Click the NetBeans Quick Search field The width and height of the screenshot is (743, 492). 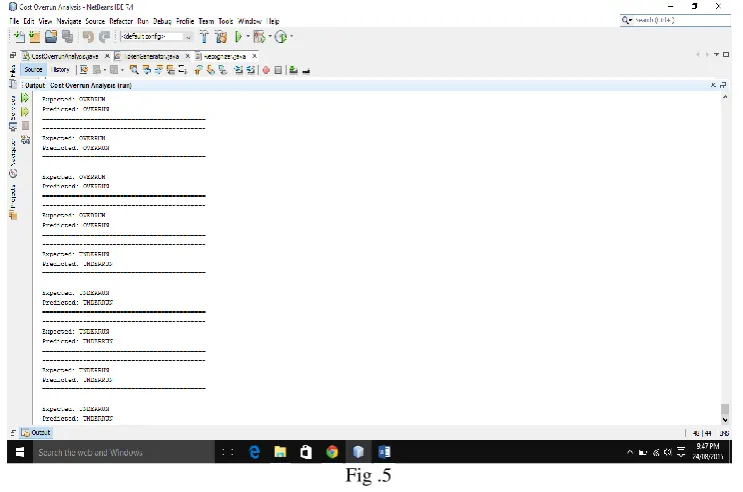675,20
